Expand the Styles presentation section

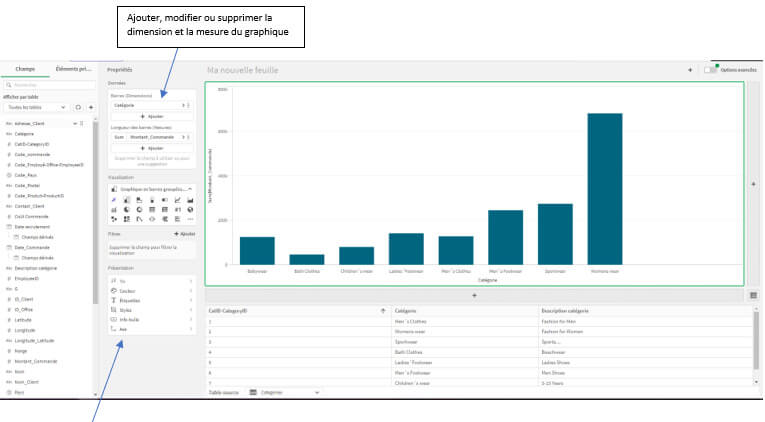(x=152, y=310)
